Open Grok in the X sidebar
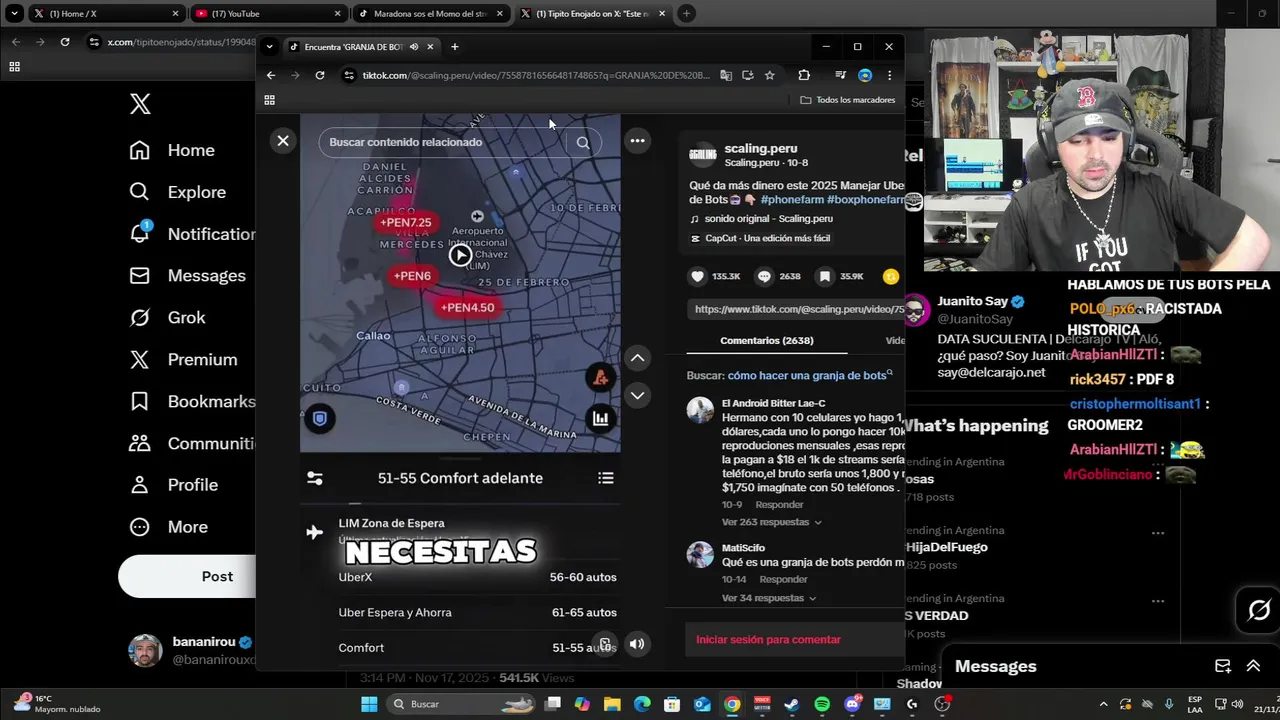The width and height of the screenshot is (1280, 720). [168, 317]
